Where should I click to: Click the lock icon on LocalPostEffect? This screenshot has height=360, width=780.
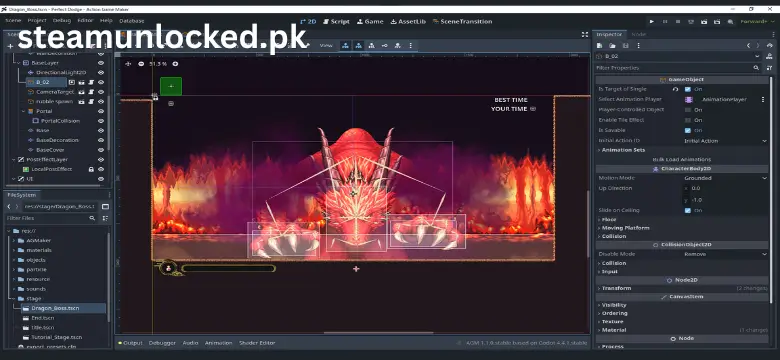[91, 169]
